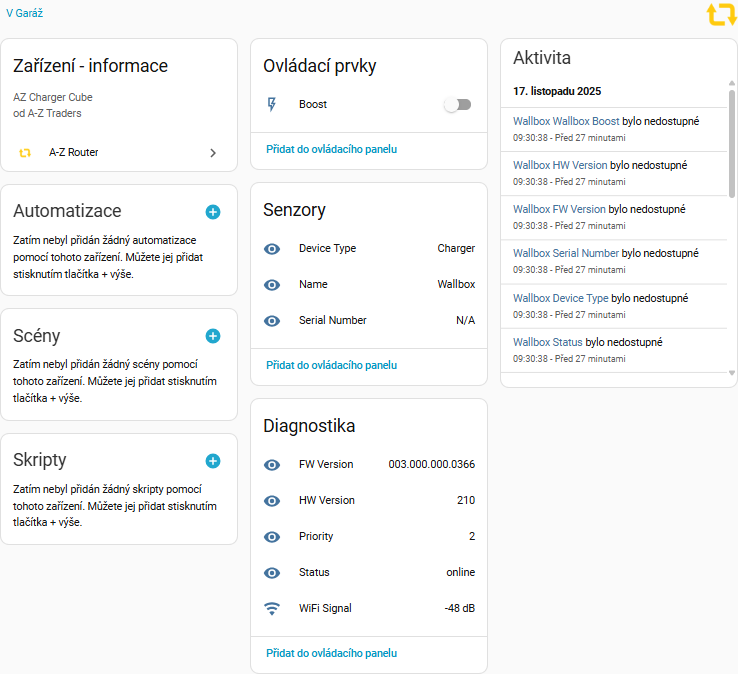Go to V Garáž area link

click(x=24, y=14)
